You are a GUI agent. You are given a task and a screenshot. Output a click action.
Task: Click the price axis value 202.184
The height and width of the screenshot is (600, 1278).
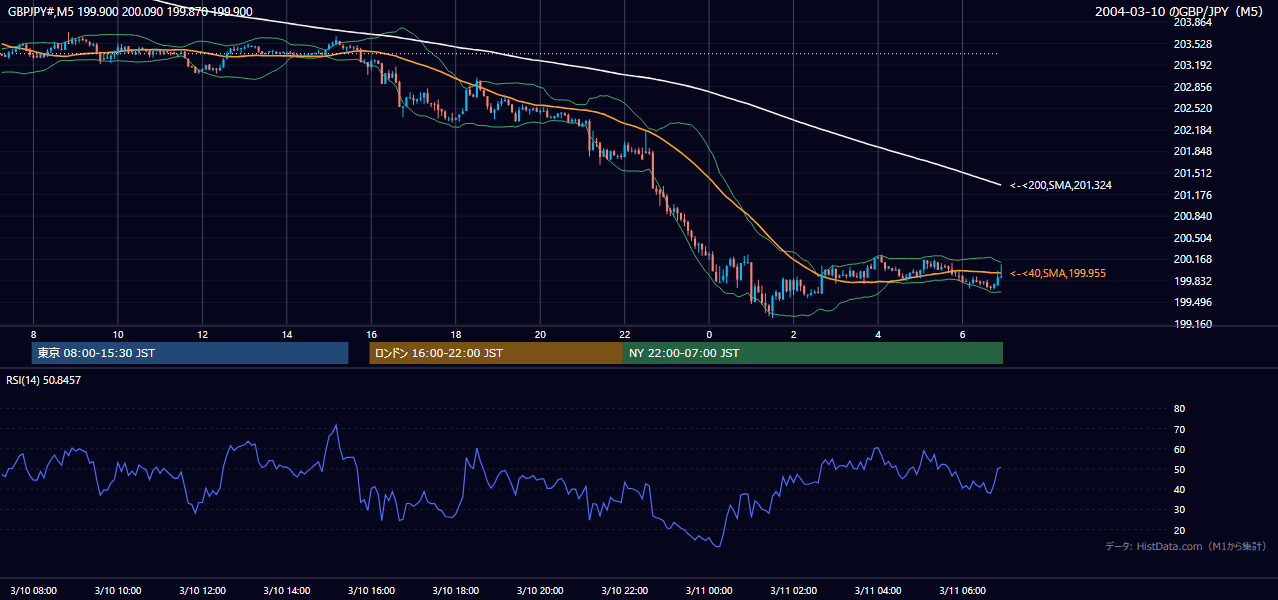pos(1192,130)
